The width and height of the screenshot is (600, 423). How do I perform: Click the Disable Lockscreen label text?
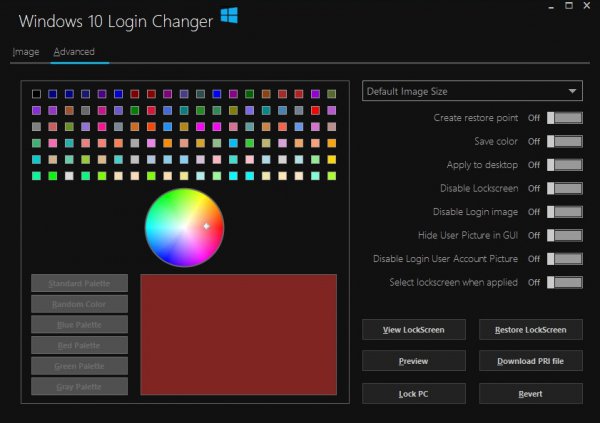coord(479,188)
